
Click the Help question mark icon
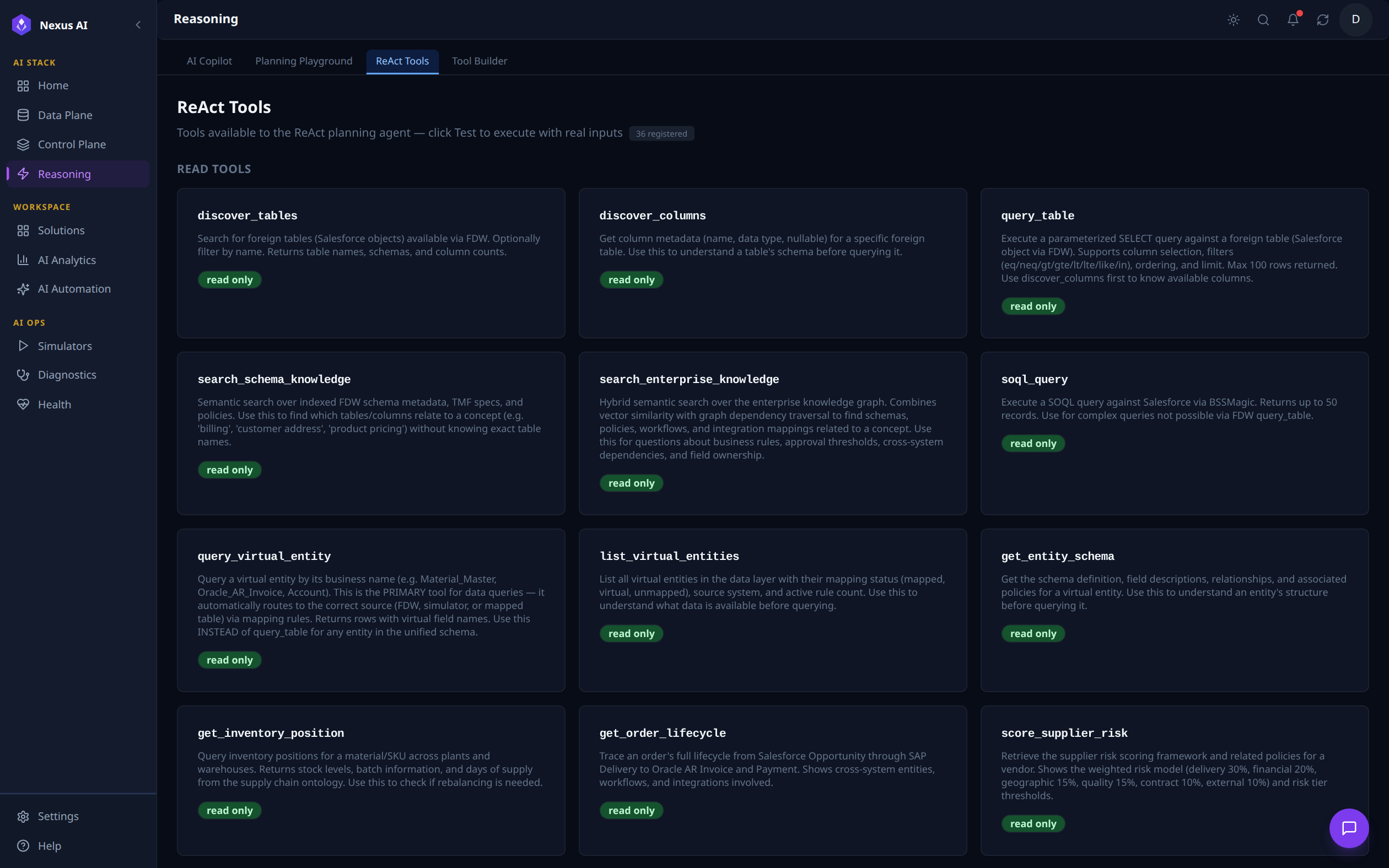pyautogui.click(x=23, y=845)
